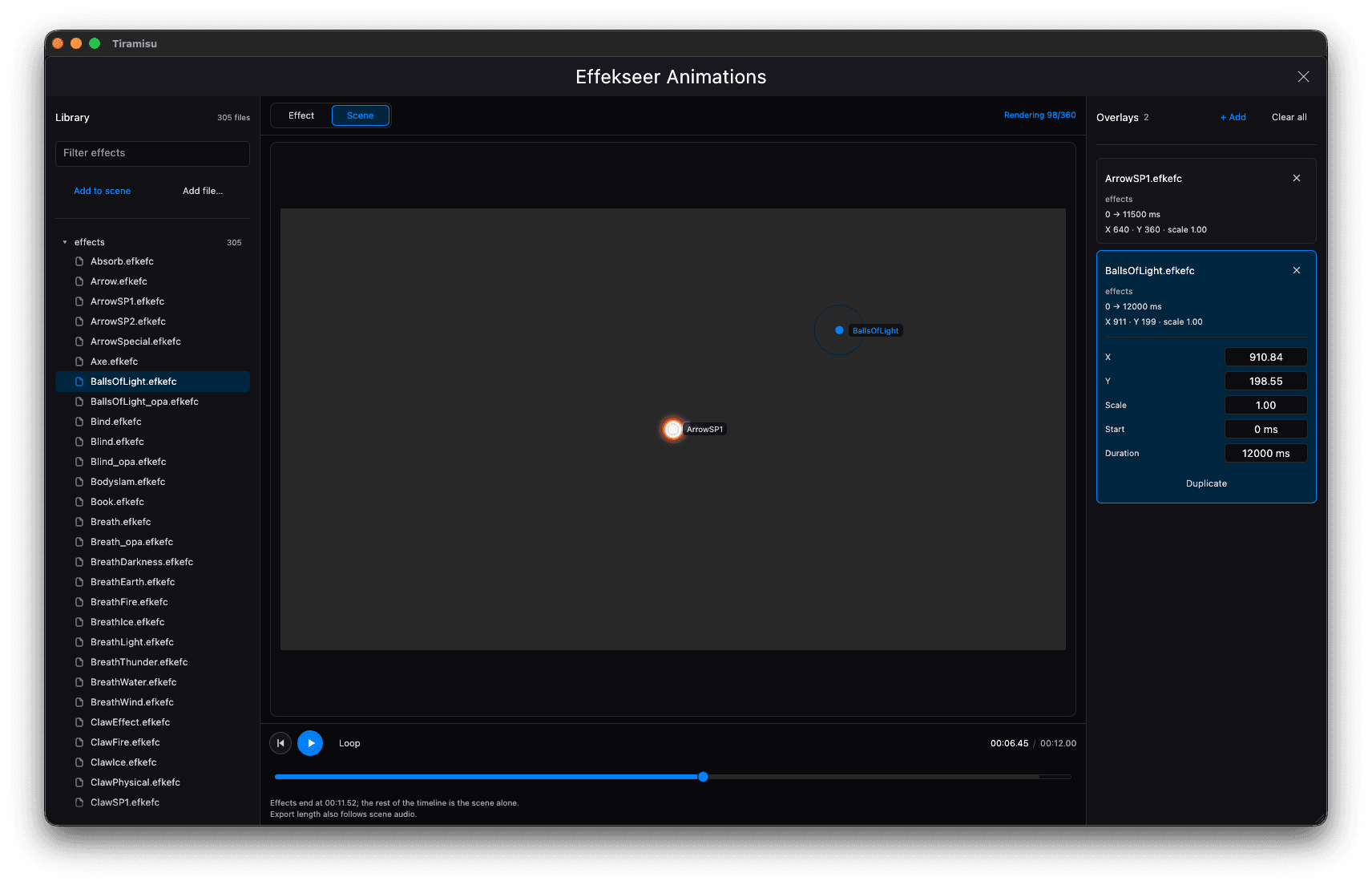This screenshot has height=885, width=1372.
Task: Duplicate the BallsOfLight overlay
Action: [x=1206, y=483]
